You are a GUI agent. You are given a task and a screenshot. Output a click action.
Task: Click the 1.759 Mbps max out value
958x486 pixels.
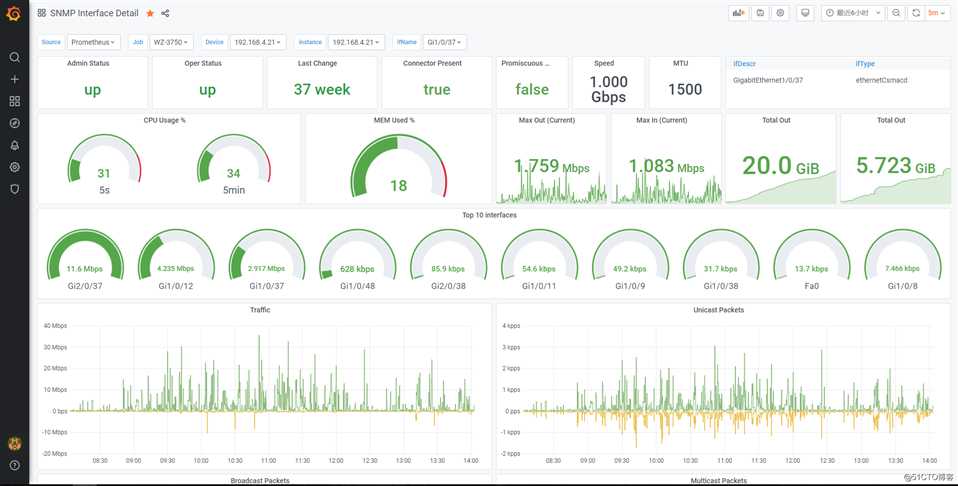pyautogui.click(x=551, y=166)
